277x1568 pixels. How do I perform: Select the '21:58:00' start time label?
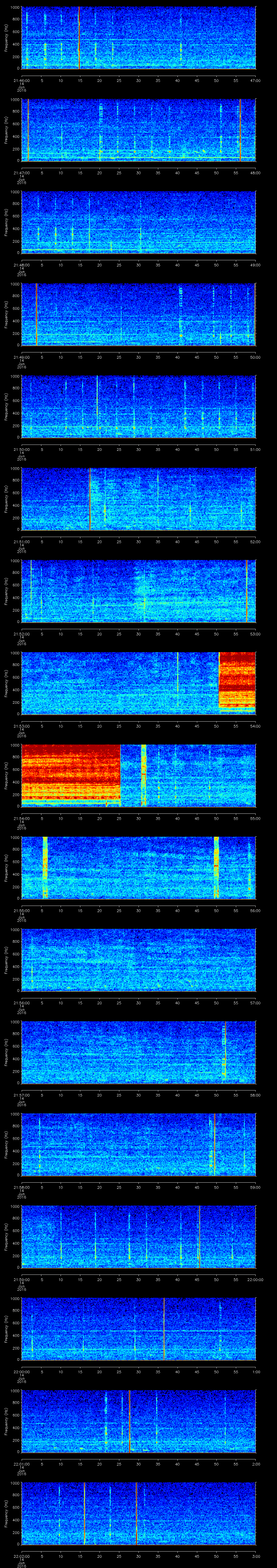click(x=21, y=1187)
